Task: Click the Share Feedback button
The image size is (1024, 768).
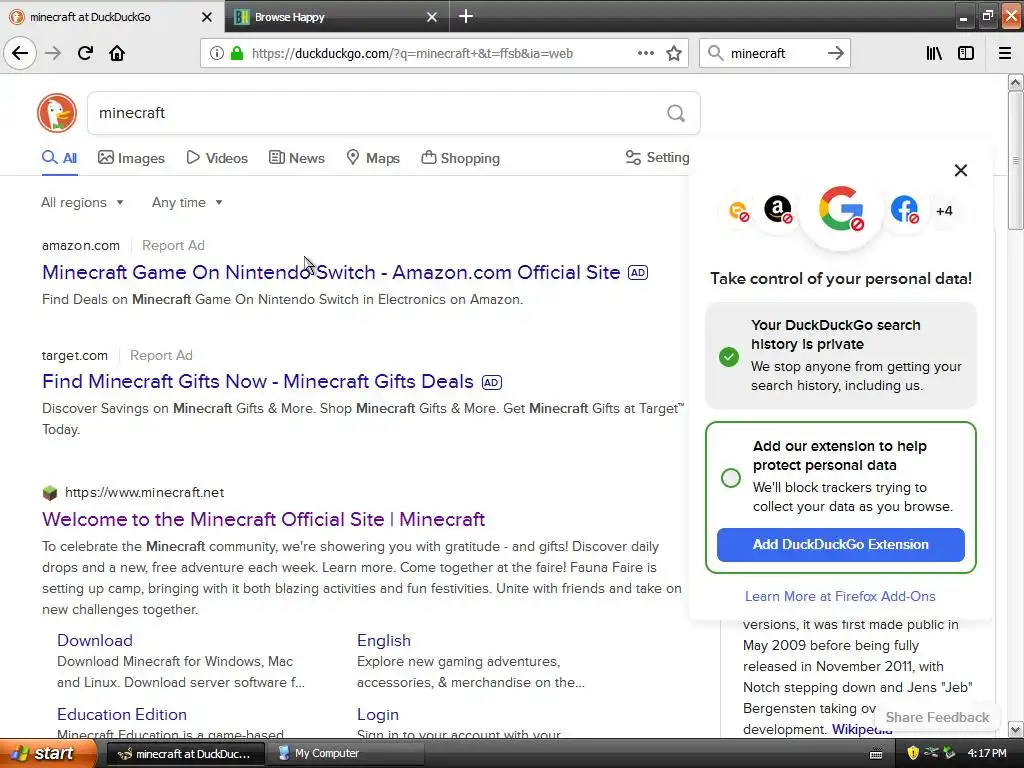Action: click(937, 717)
